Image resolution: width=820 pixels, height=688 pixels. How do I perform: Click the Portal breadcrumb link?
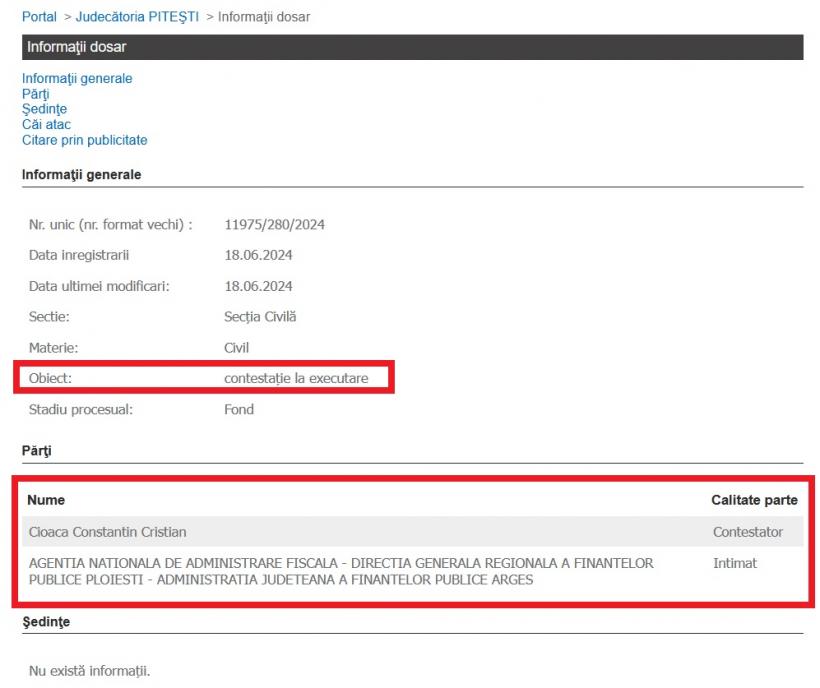point(39,17)
